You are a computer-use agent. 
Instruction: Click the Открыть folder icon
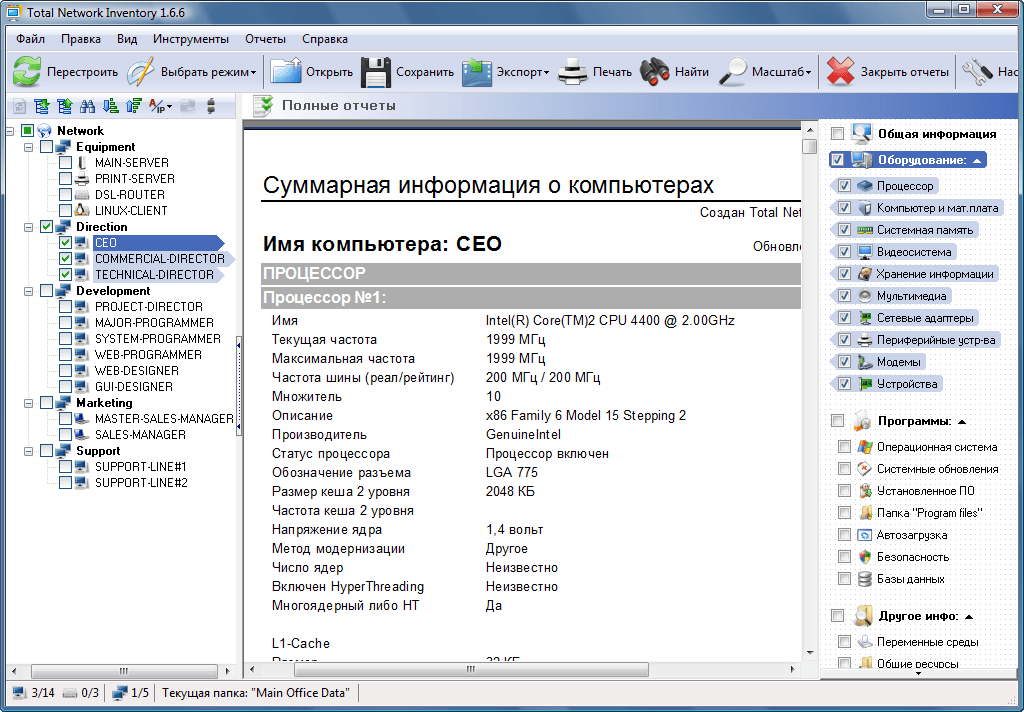pyautogui.click(x=285, y=71)
